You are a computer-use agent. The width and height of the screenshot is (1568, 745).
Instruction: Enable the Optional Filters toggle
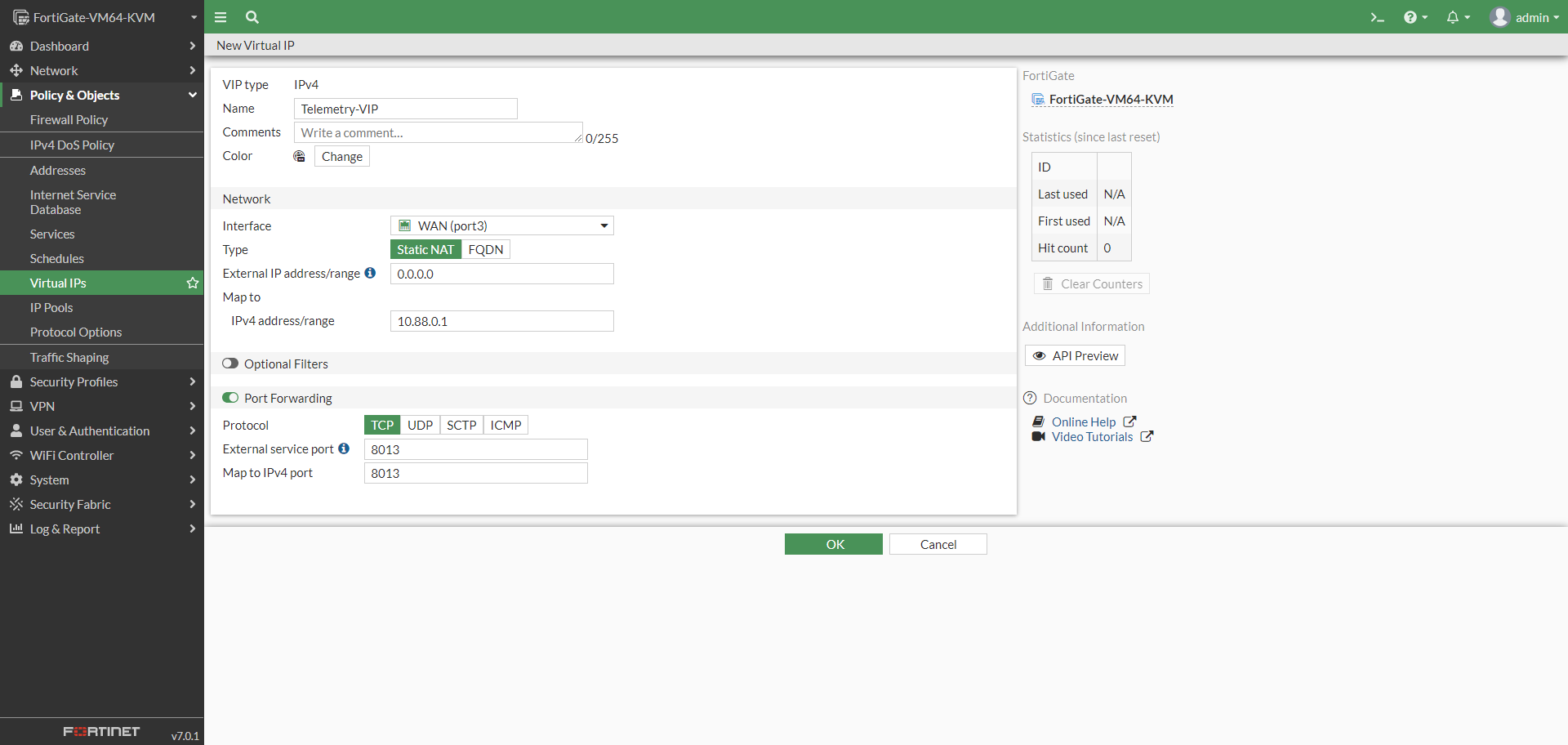[230, 364]
